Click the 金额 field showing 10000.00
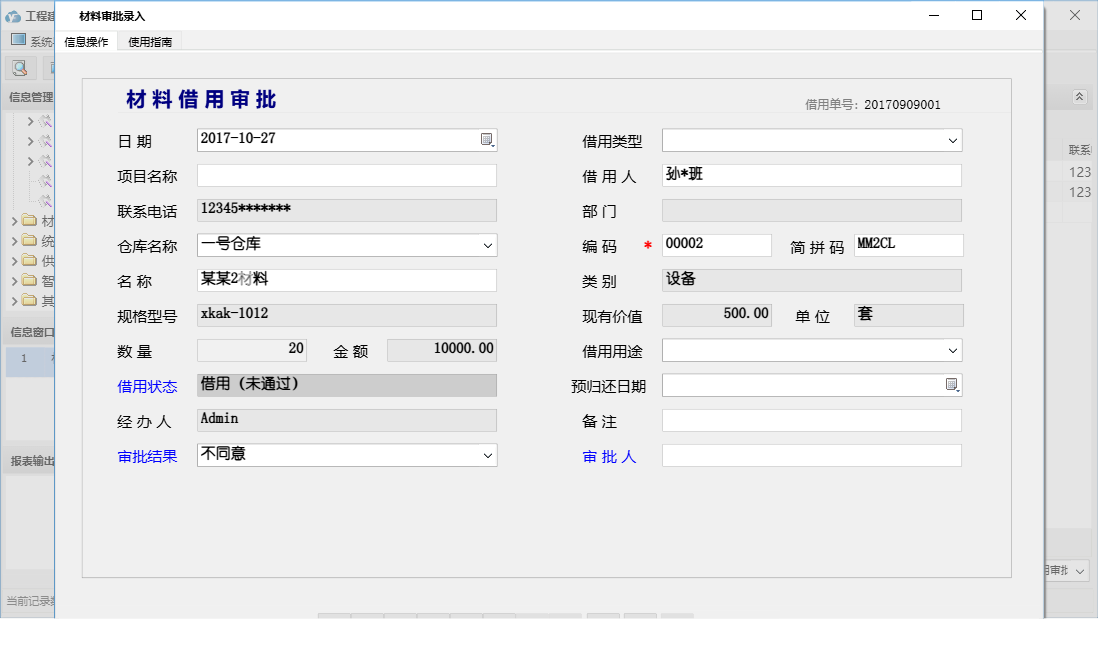Image resolution: width=1098 pixels, height=655 pixels. (x=442, y=350)
